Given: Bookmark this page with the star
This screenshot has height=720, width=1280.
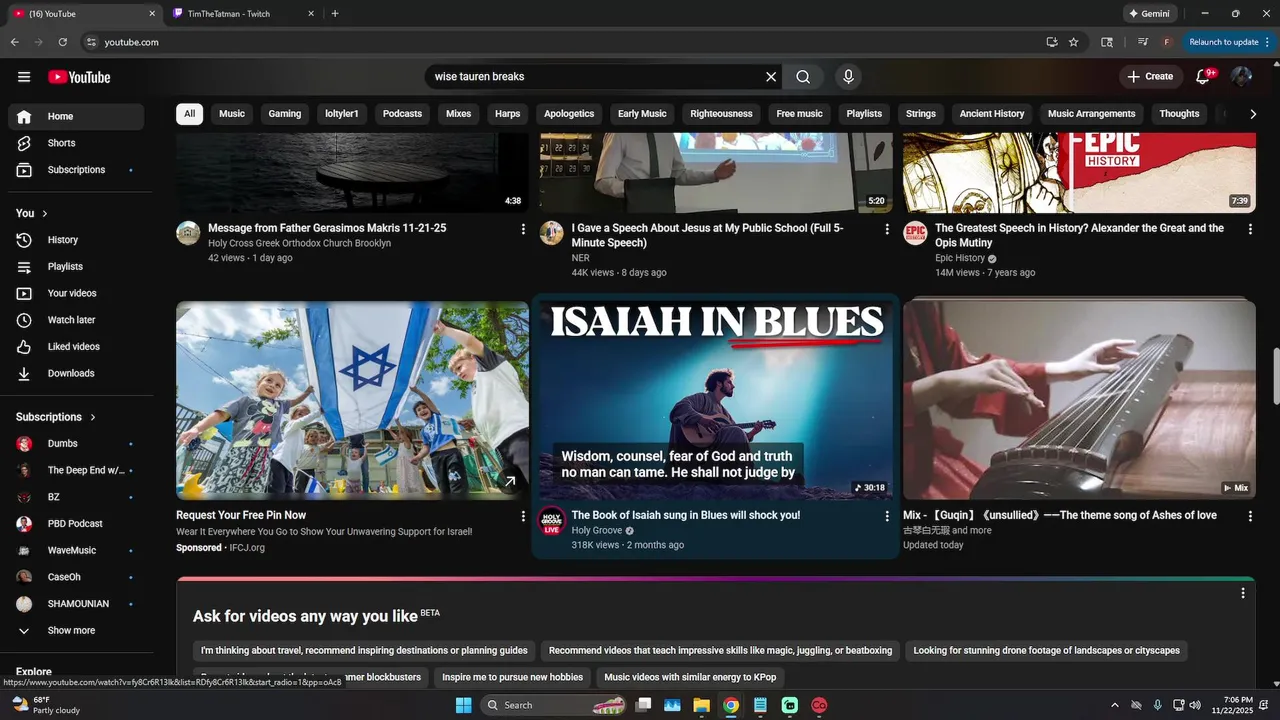Looking at the screenshot, I should (x=1073, y=42).
